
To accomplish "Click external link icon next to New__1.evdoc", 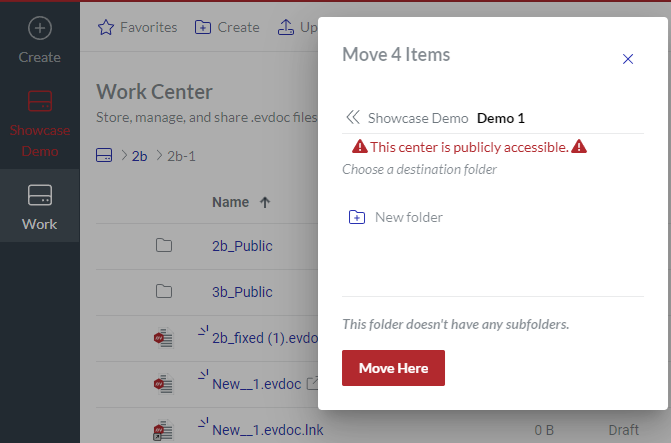I will (x=313, y=383).
